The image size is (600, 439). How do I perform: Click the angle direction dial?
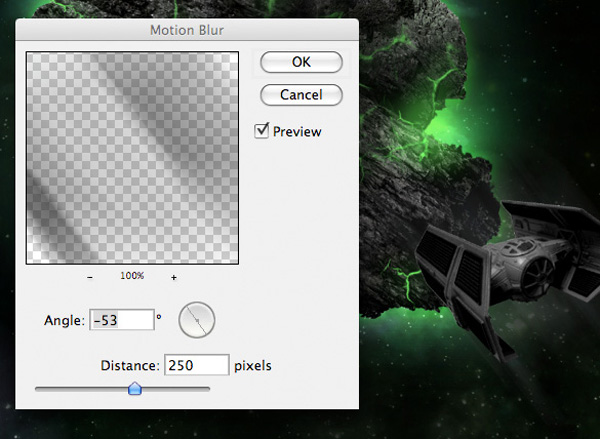(197, 320)
